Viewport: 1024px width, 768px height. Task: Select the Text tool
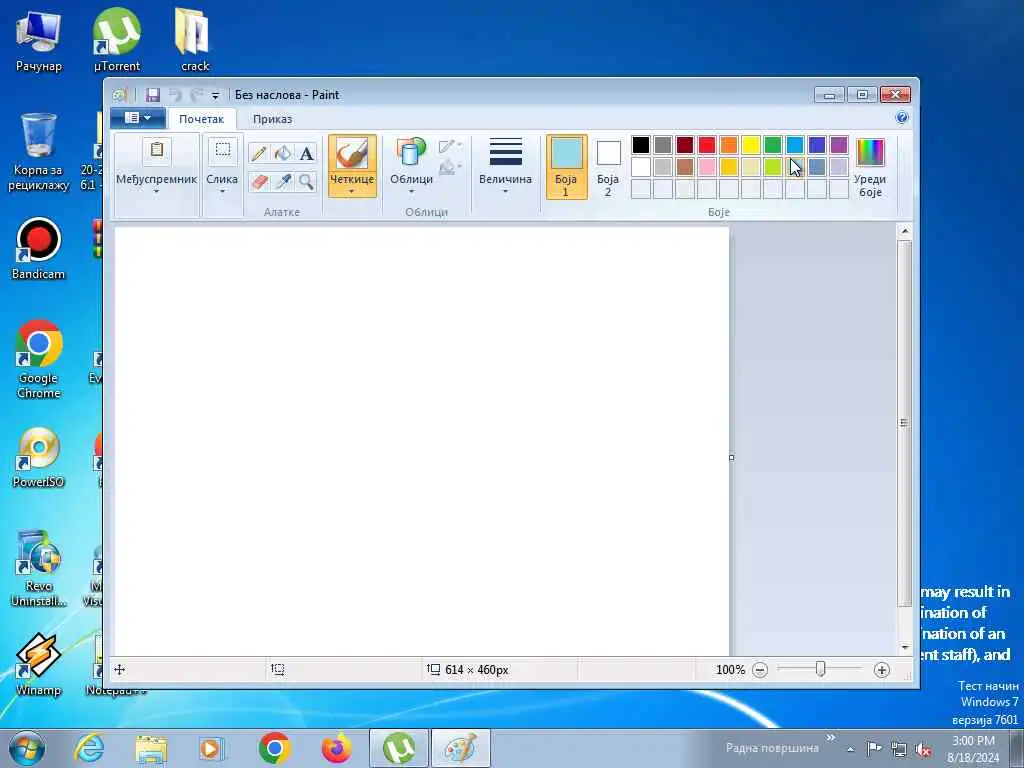[x=306, y=153]
